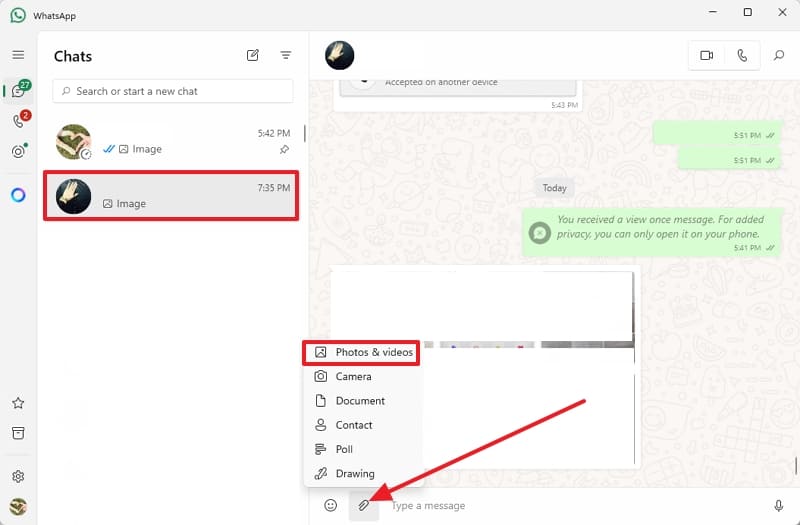Search within the current chat
This screenshot has height=525, width=800.
click(x=779, y=56)
